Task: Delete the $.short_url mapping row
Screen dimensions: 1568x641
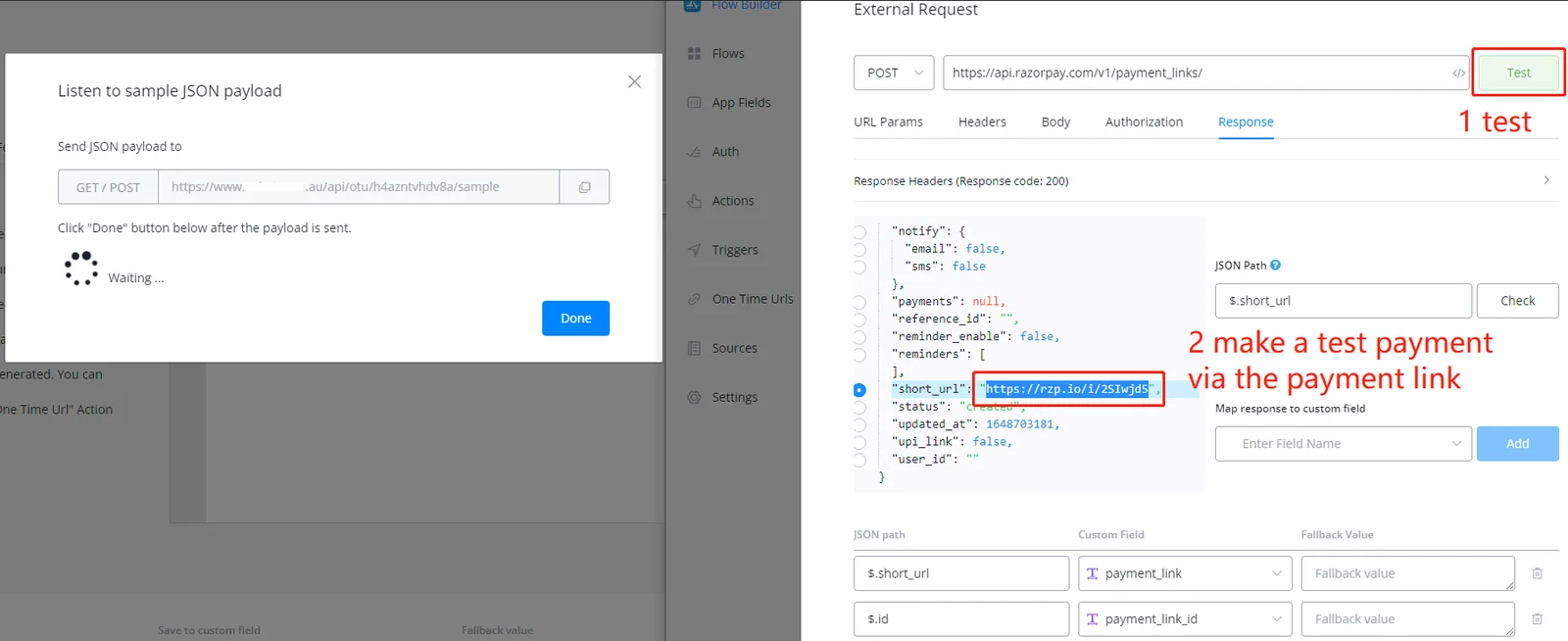Action: [1537, 573]
